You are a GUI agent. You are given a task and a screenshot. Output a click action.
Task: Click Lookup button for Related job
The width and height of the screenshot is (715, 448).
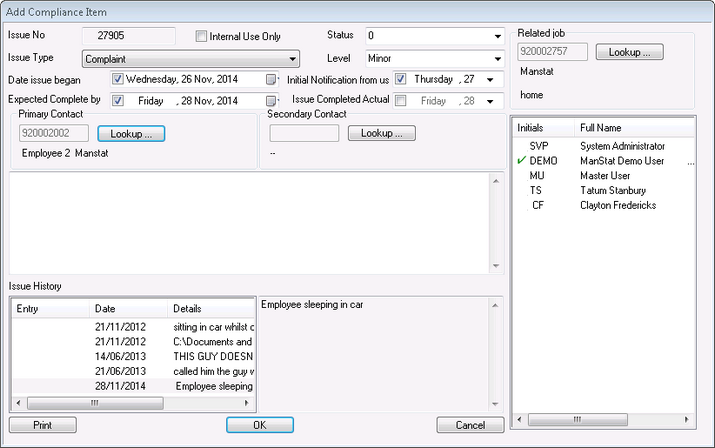click(629, 52)
